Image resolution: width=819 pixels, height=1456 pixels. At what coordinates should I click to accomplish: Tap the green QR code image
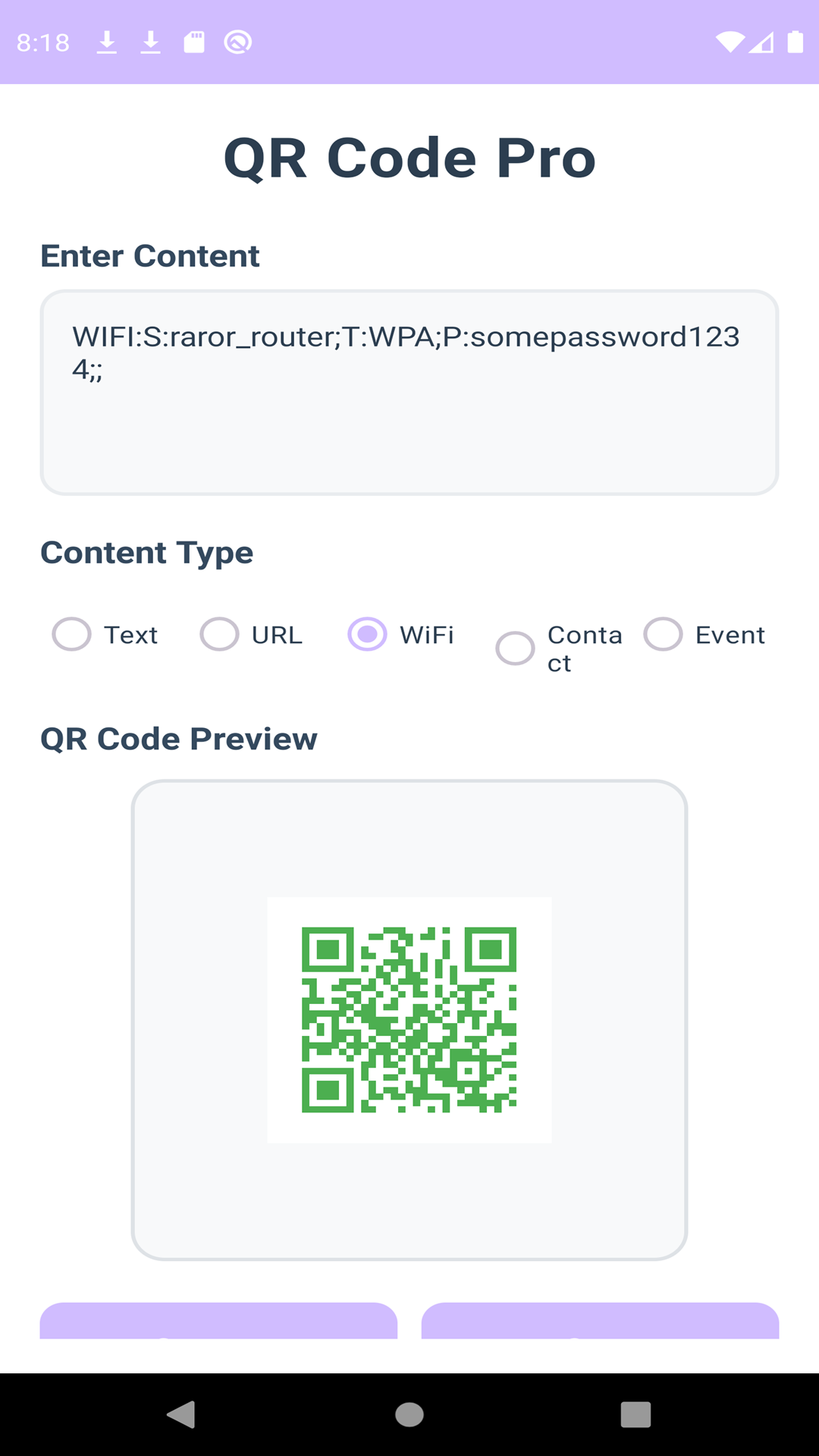[409, 1020]
